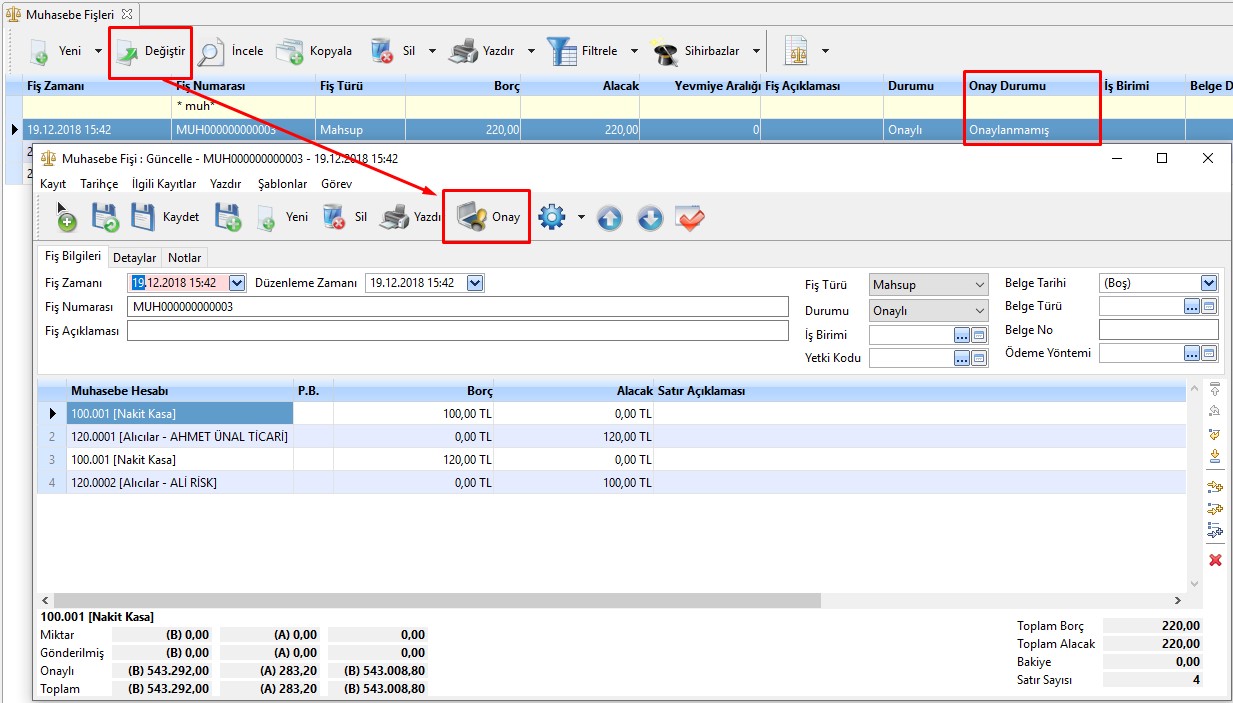The height and width of the screenshot is (703, 1233).
Task: Click the blue up arrow icon
Action: (x=610, y=218)
